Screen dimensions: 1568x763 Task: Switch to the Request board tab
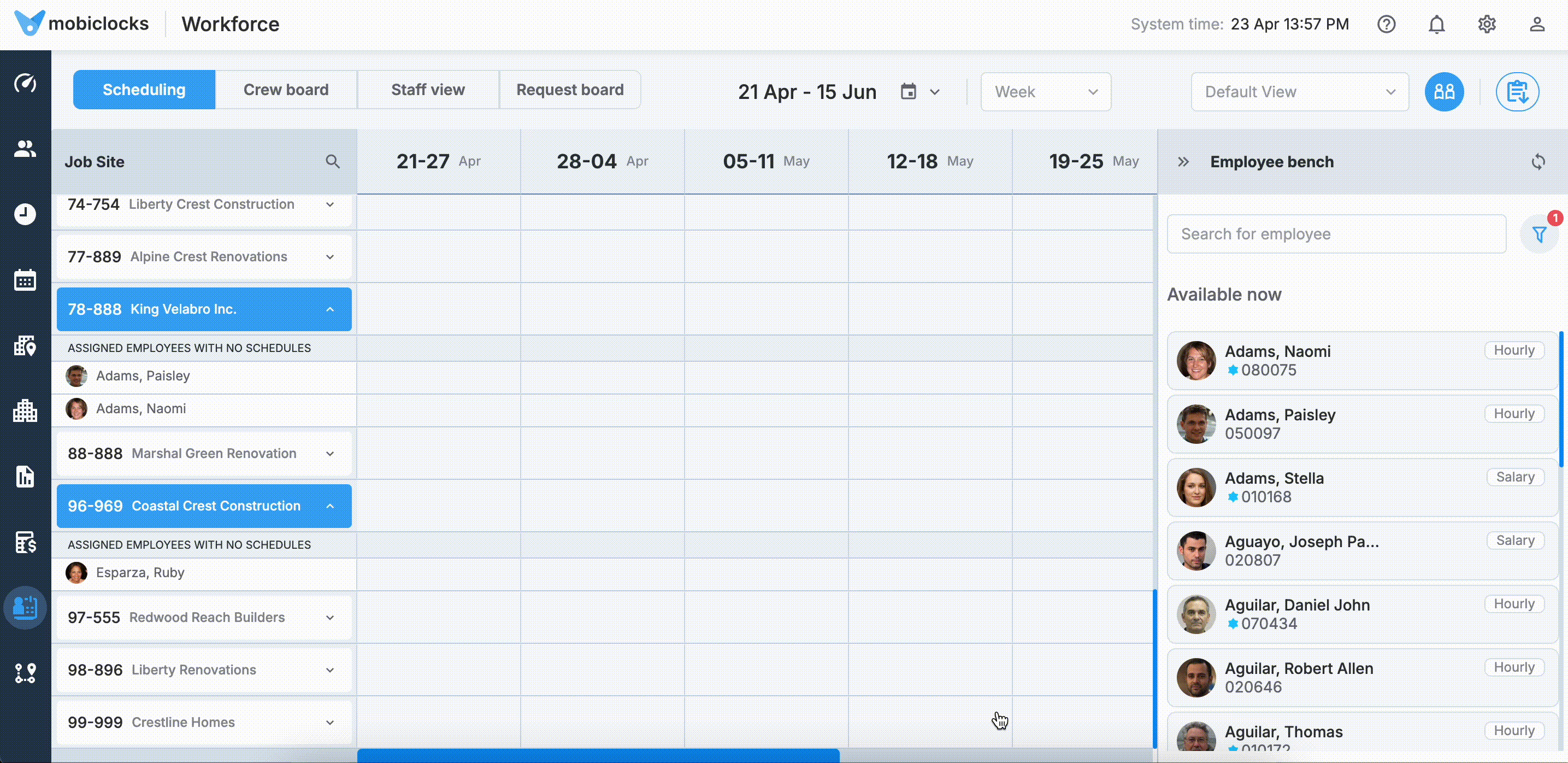tap(570, 90)
